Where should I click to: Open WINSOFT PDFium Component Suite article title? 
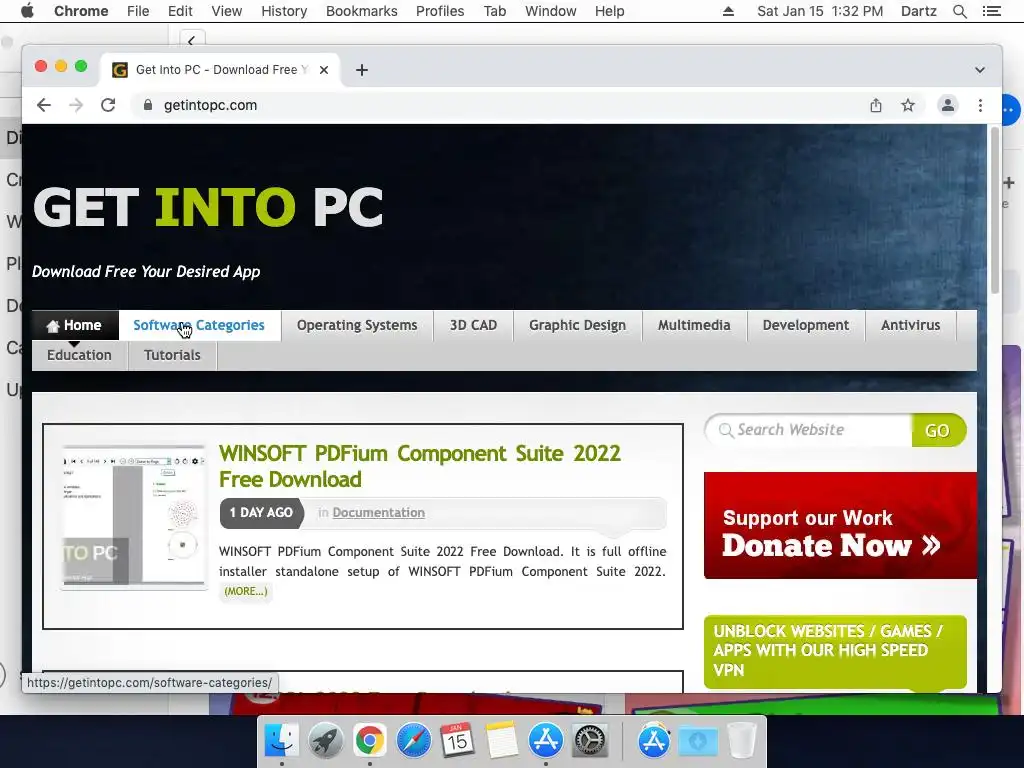pyautogui.click(x=420, y=466)
